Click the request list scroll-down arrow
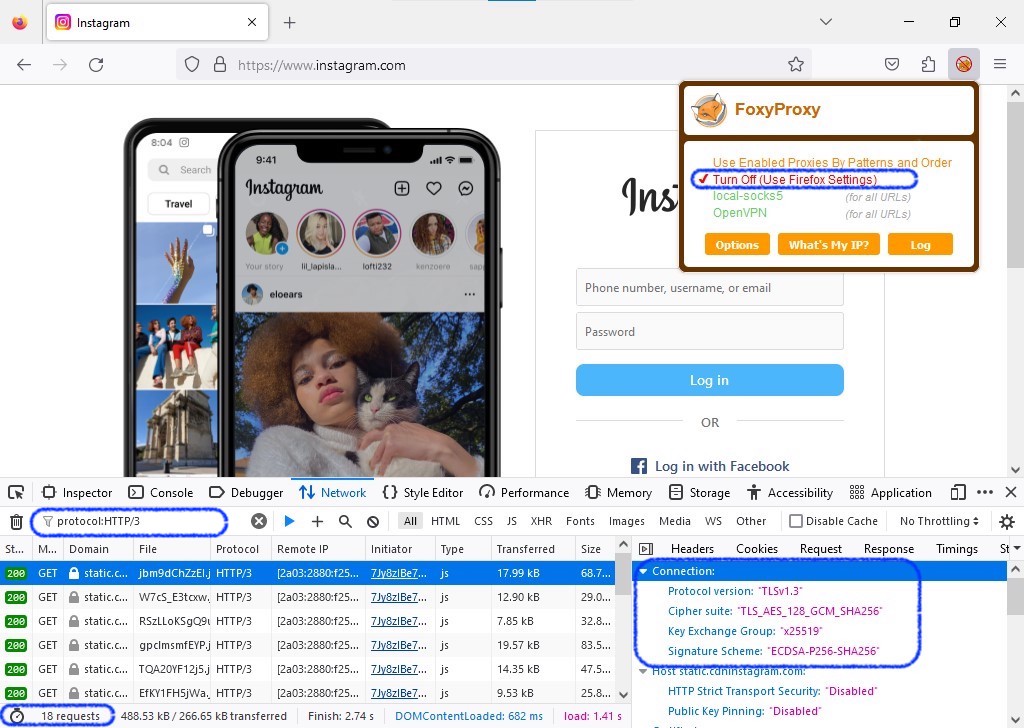The width and height of the screenshot is (1024, 728). [624, 695]
